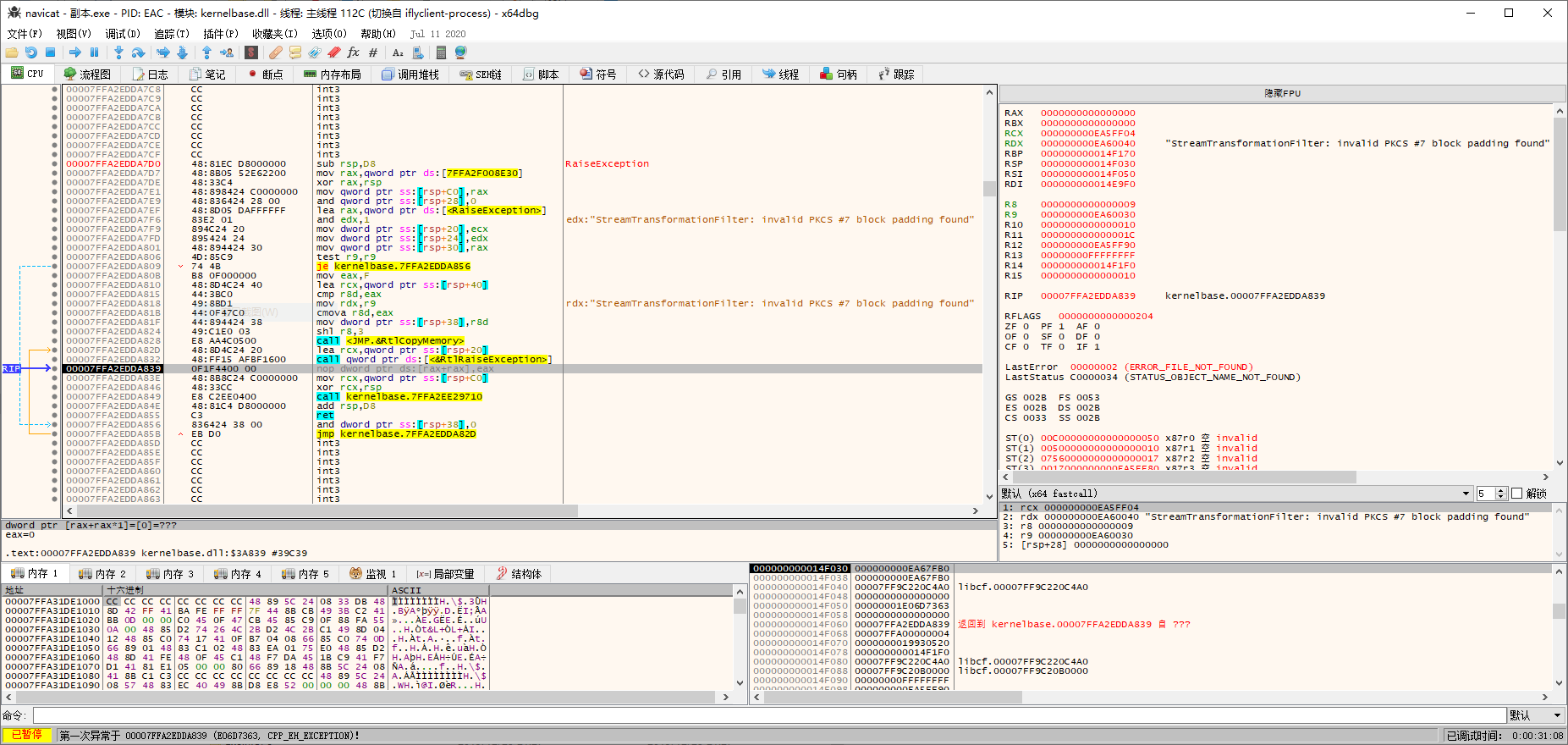Screen dimensions: 1568x745
Task: Open the 帮助(H) menu
Action: click(378, 34)
